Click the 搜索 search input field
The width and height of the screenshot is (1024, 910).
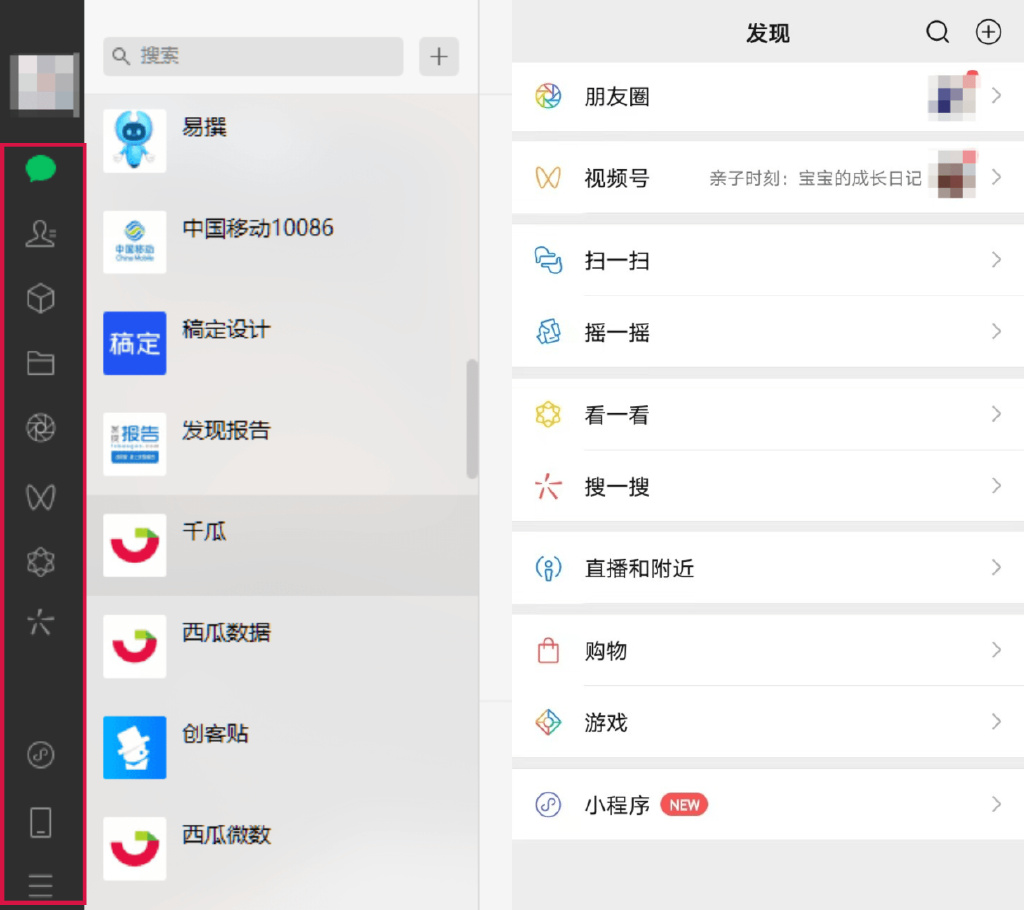coord(252,56)
